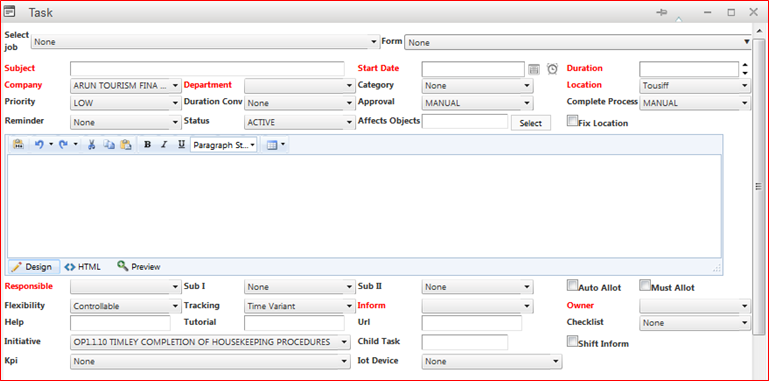Check the Must Allot checkbox

click(645, 285)
